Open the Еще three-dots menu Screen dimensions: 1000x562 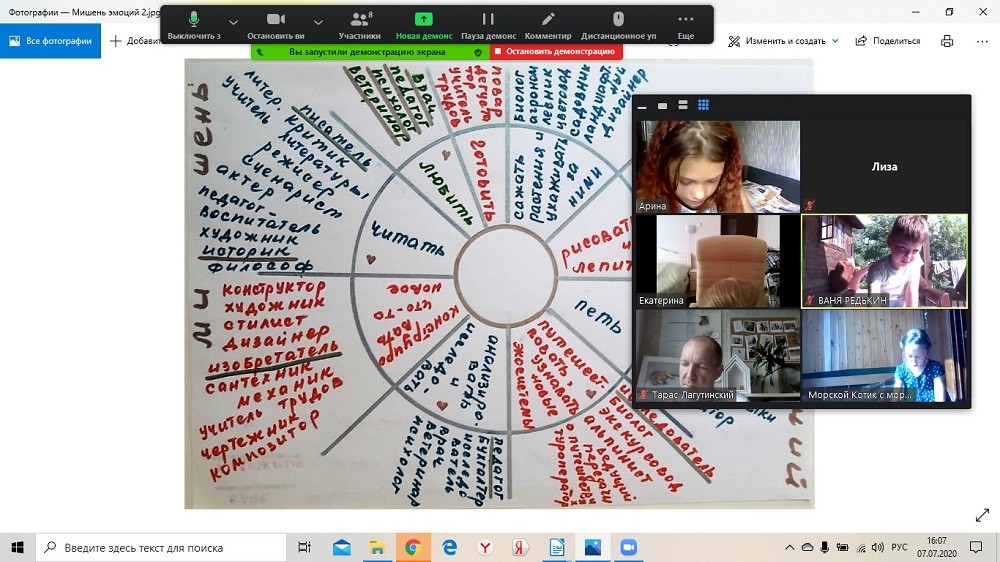685,24
